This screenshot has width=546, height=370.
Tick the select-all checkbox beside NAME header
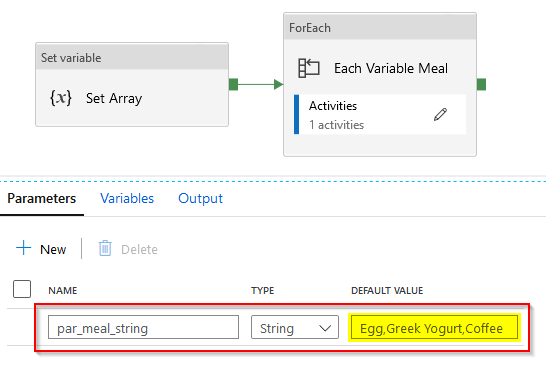(22, 289)
